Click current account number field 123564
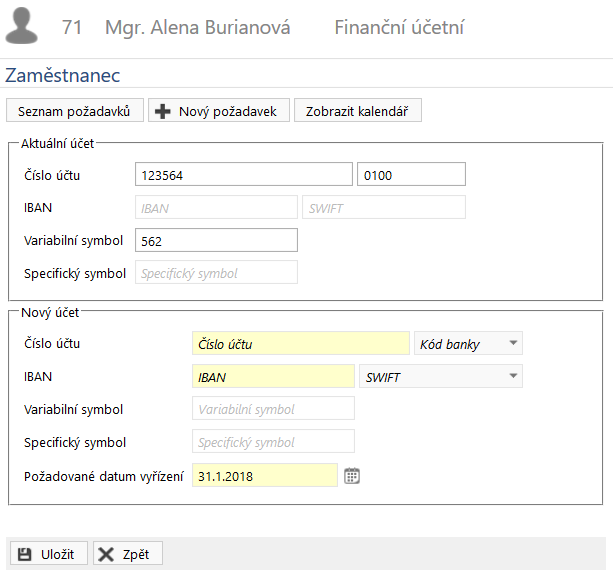The width and height of the screenshot is (613, 575). (244, 174)
